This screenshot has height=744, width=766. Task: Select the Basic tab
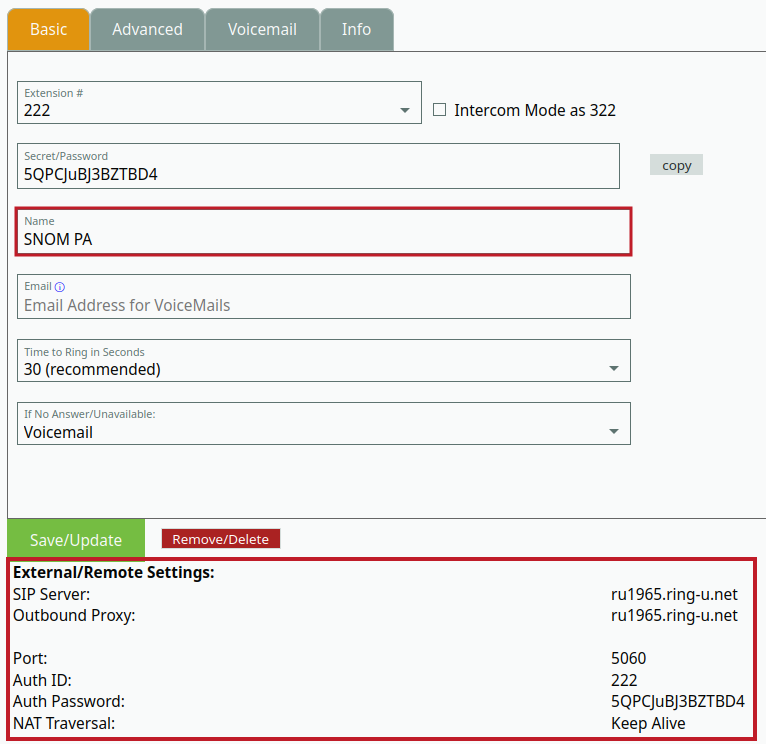48,29
